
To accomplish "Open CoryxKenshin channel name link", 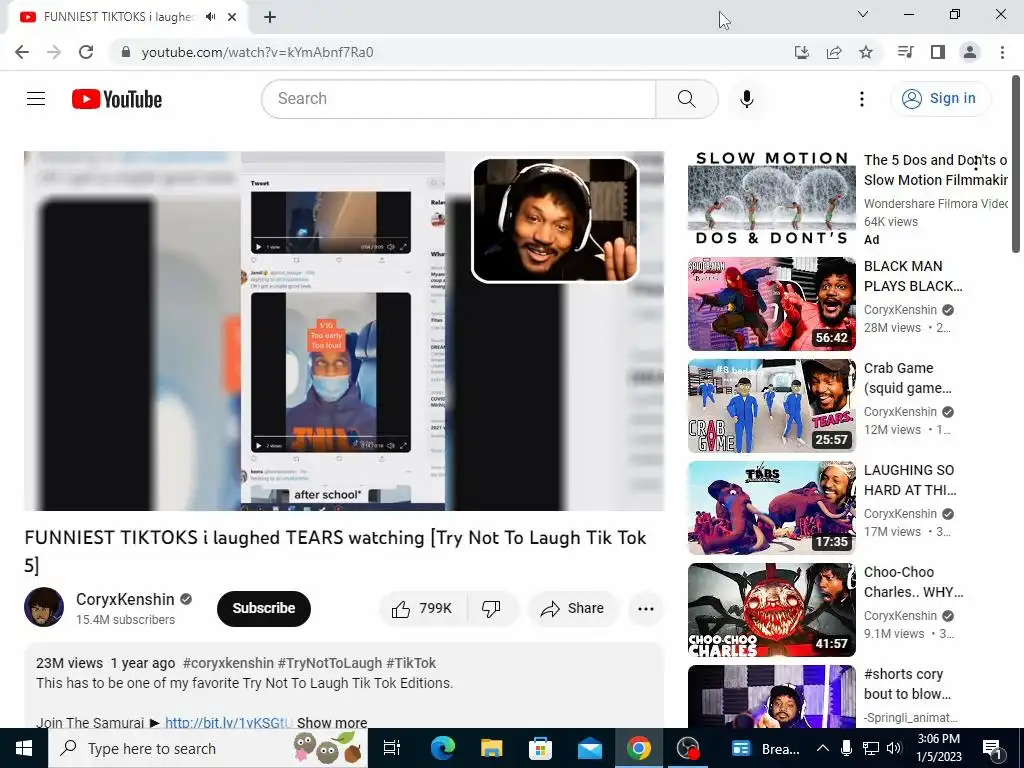I will point(125,599).
